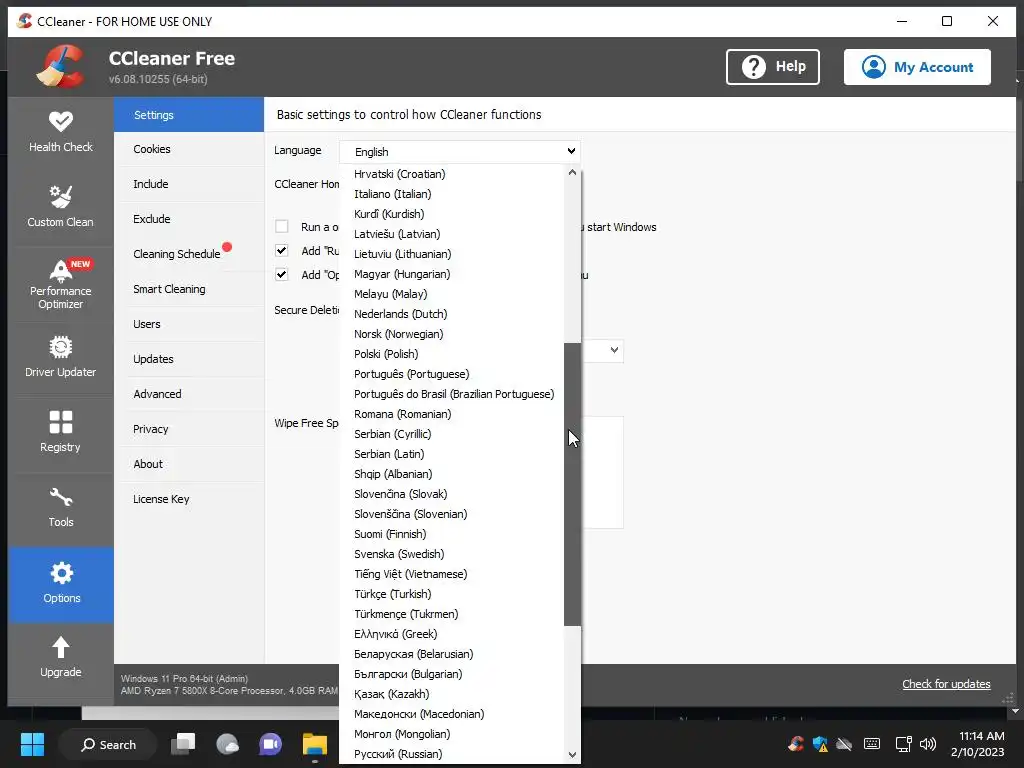This screenshot has height=768, width=1024.
Task: Click scroll down arrow in language list
Action: tap(573, 755)
